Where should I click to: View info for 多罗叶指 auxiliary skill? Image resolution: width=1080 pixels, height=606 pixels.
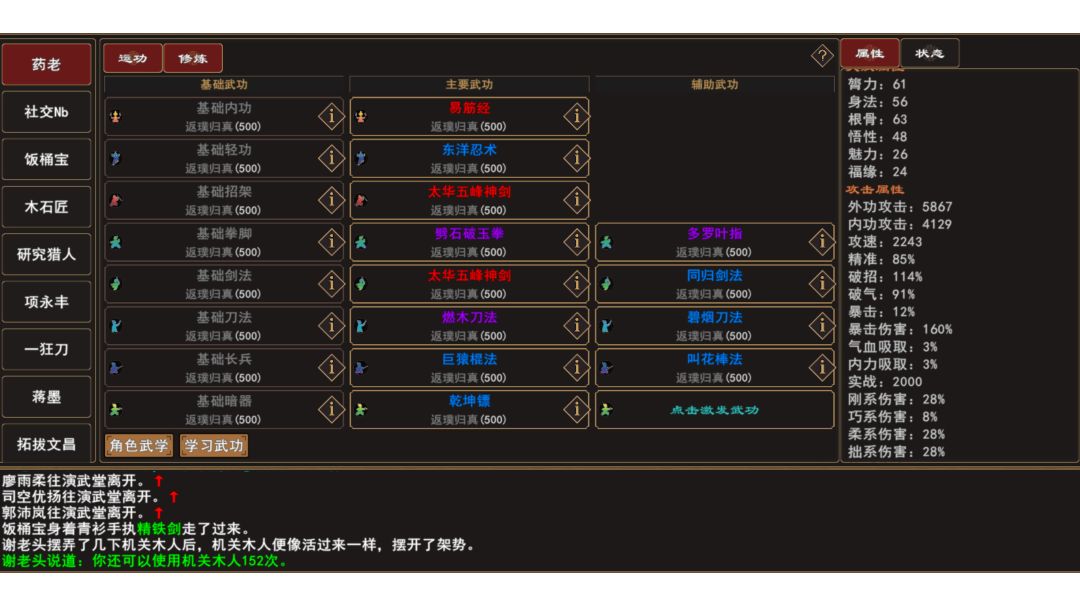coord(821,242)
